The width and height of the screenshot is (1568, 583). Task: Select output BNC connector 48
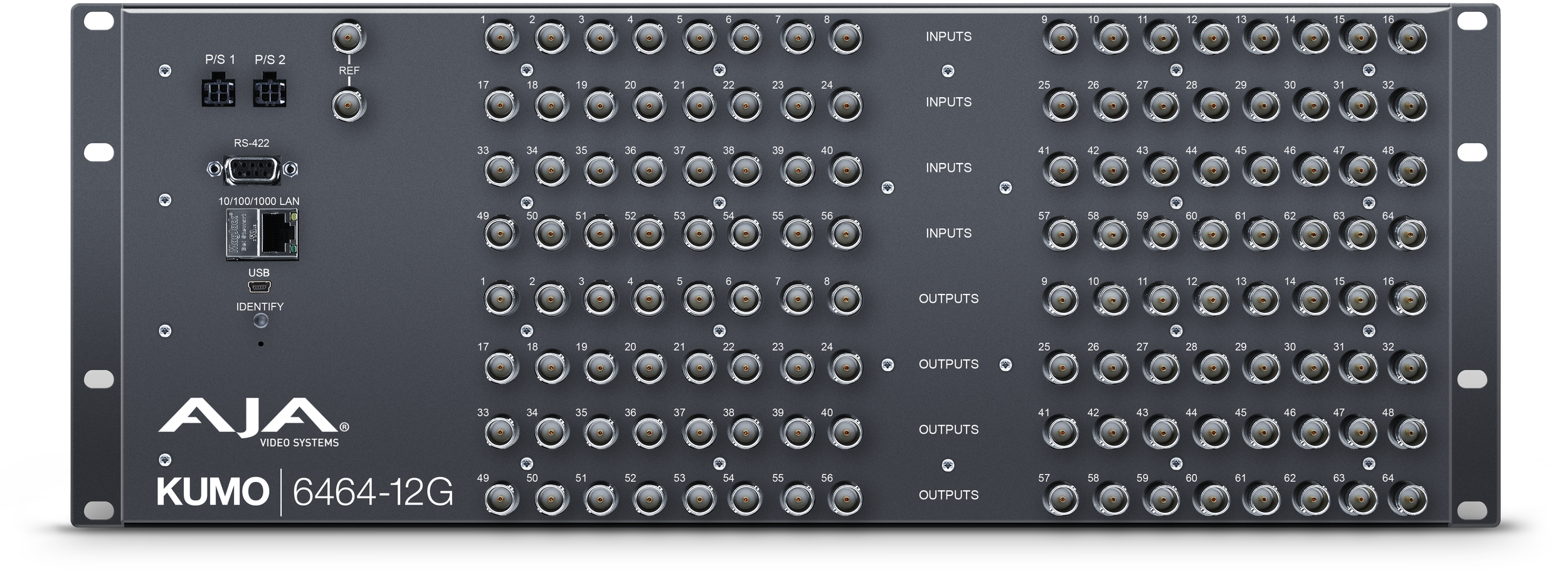[x=1408, y=433]
